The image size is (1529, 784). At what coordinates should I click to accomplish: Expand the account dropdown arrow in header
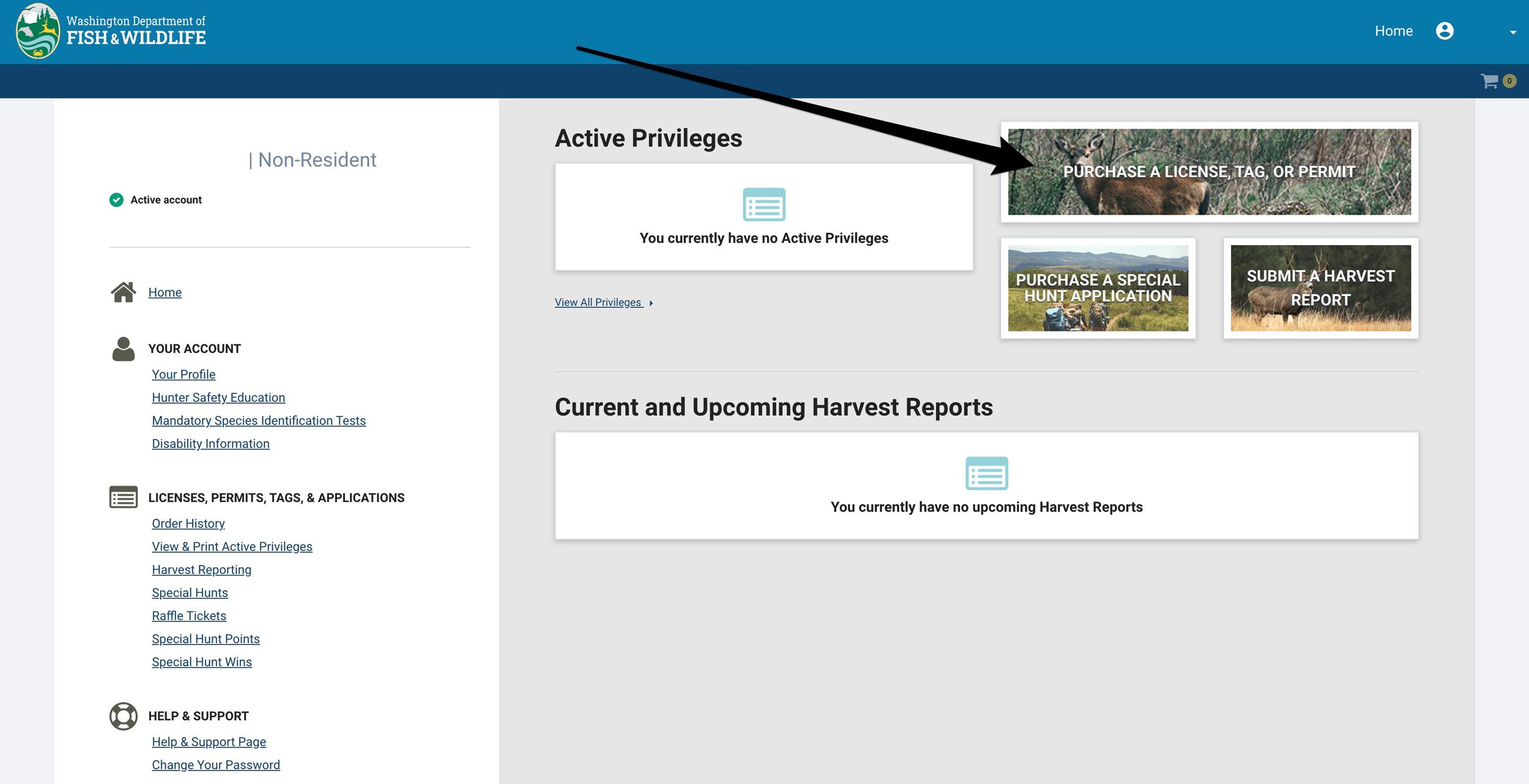click(x=1512, y=32)
